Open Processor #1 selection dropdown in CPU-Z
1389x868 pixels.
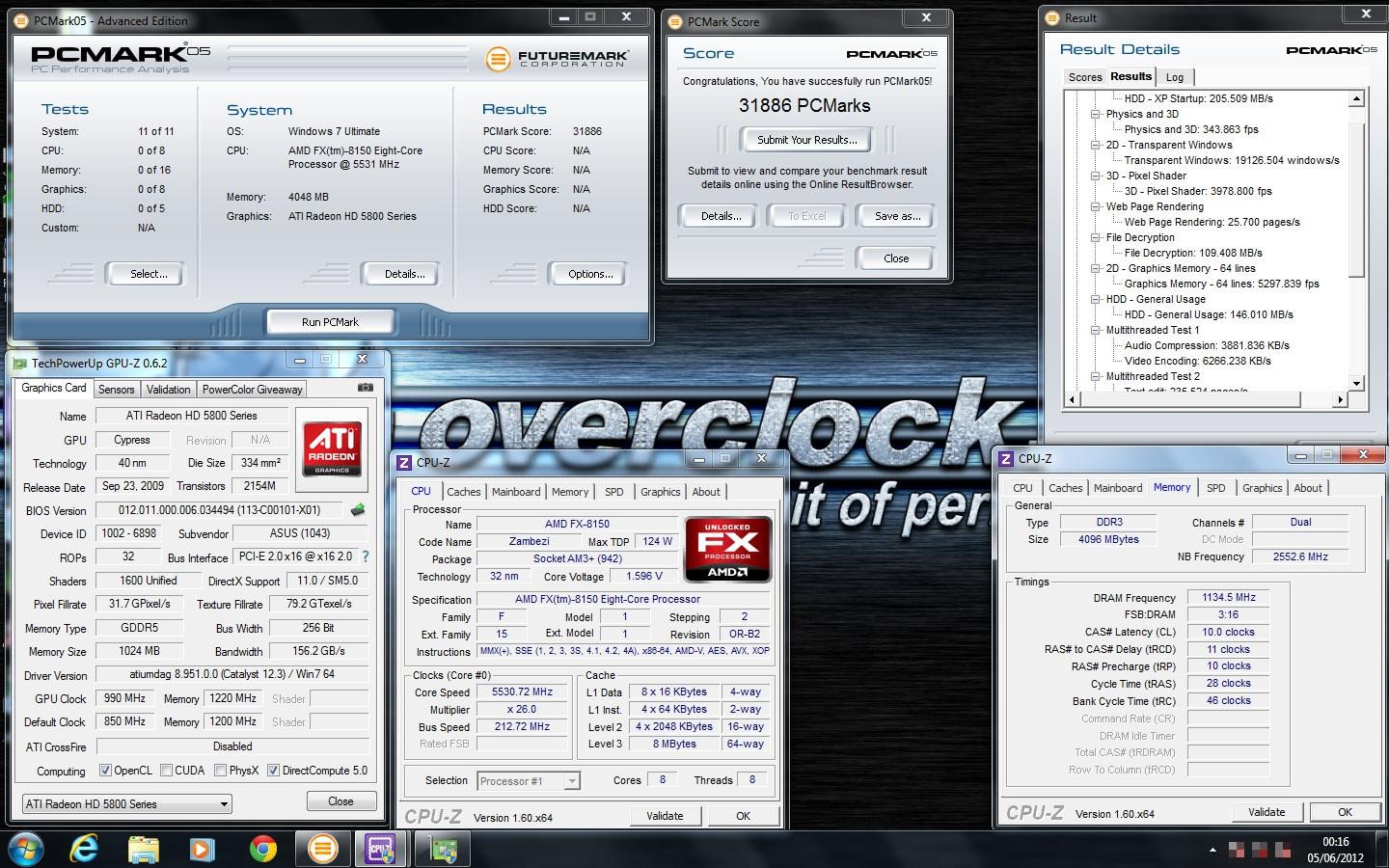click(528, 781)
